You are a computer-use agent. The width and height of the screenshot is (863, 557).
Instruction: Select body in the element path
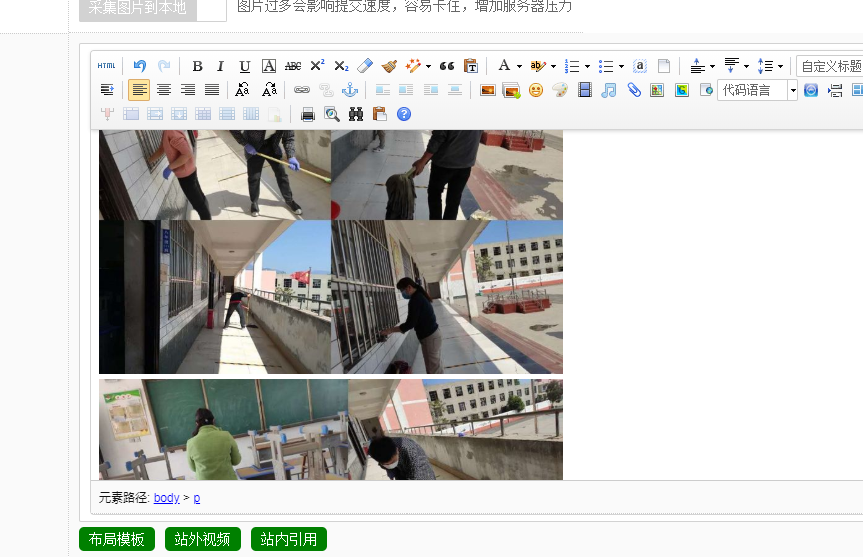click(x=167, y=498)
